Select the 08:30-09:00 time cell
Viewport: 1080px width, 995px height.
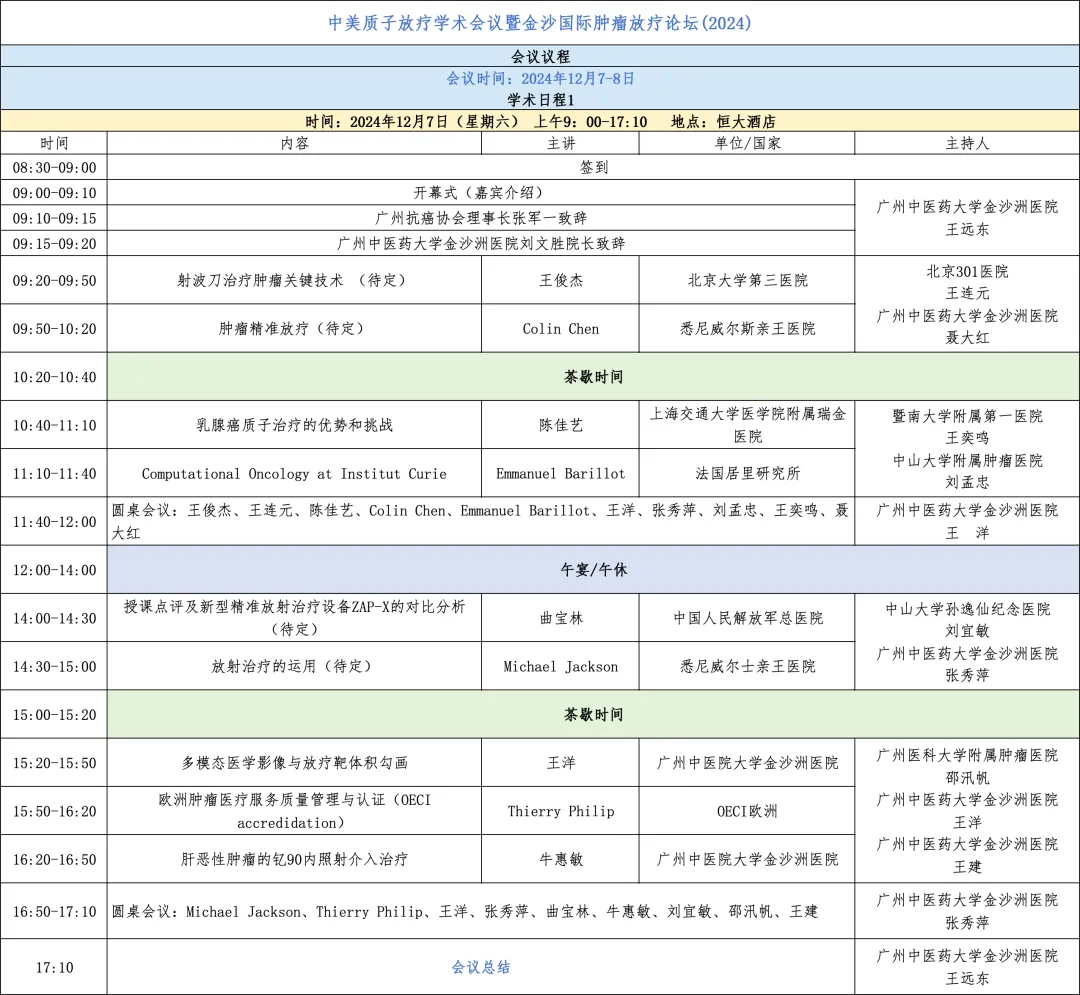pos(54,167)
